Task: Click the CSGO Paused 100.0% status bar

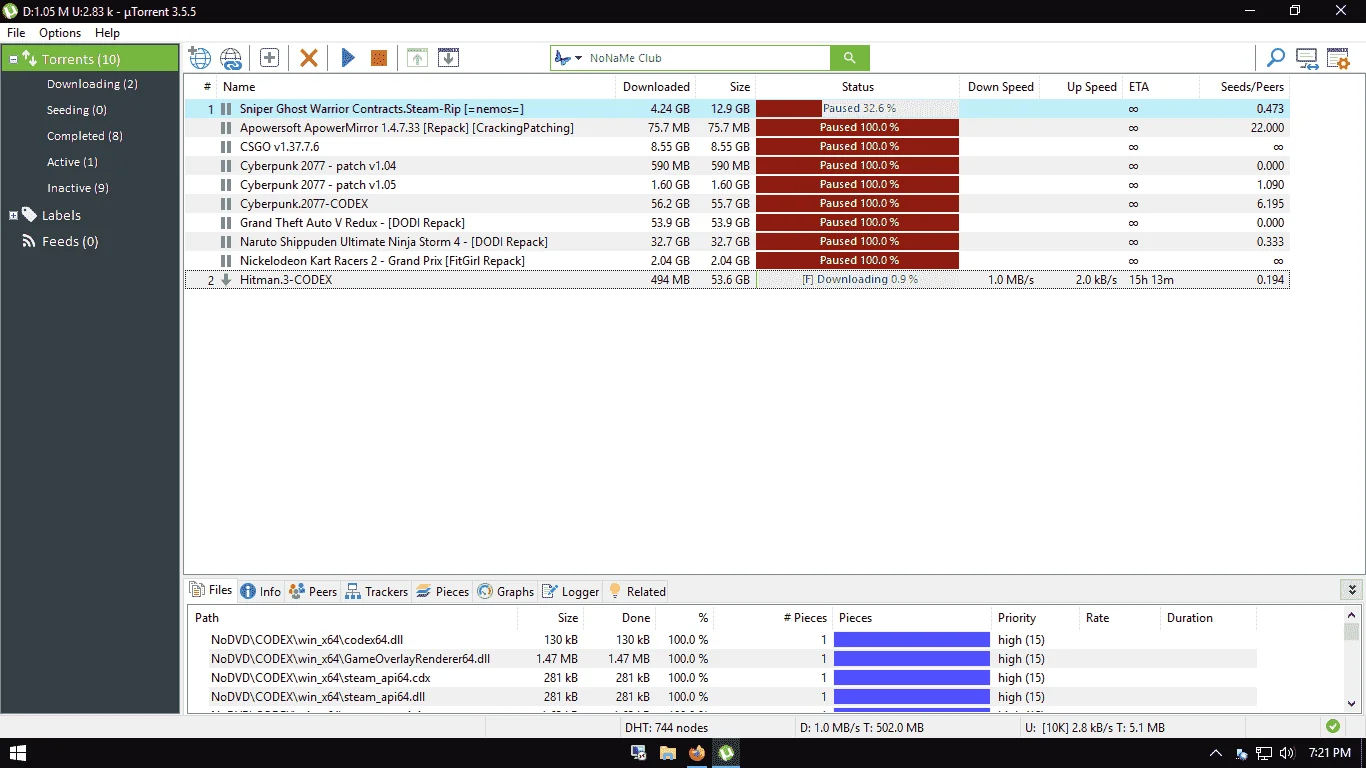Action: [x=858, y=147]
